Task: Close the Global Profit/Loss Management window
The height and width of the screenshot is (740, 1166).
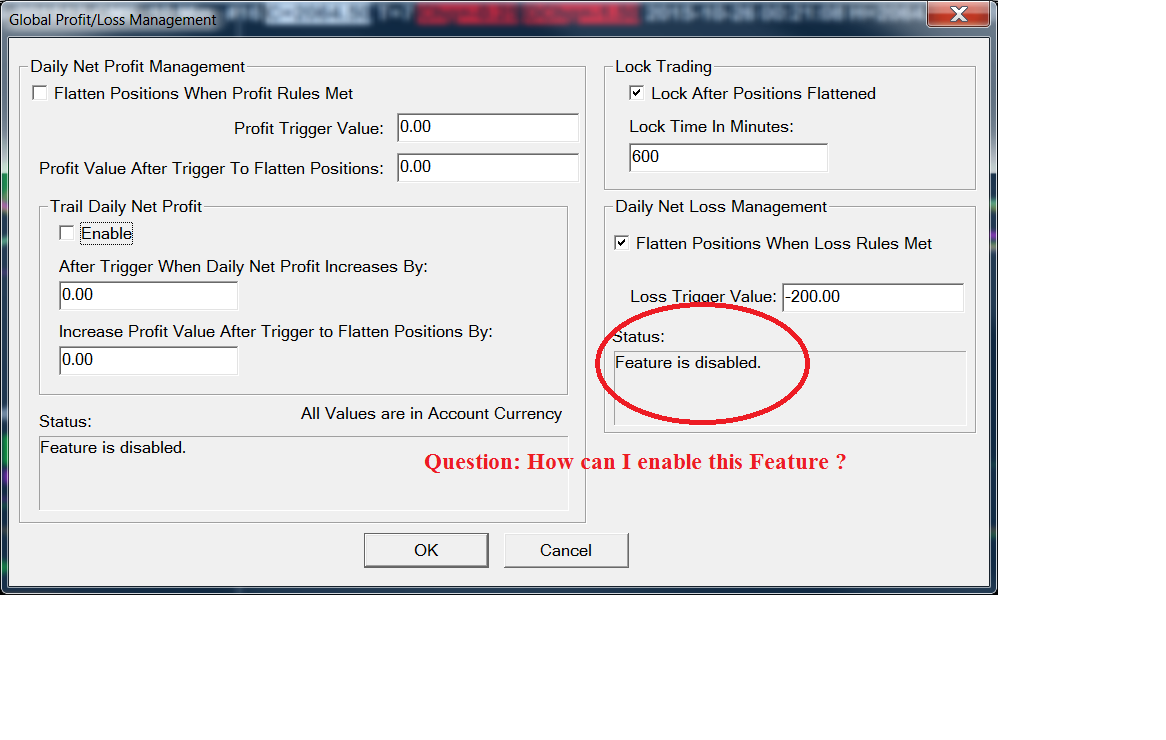Action: click(959, 13)
